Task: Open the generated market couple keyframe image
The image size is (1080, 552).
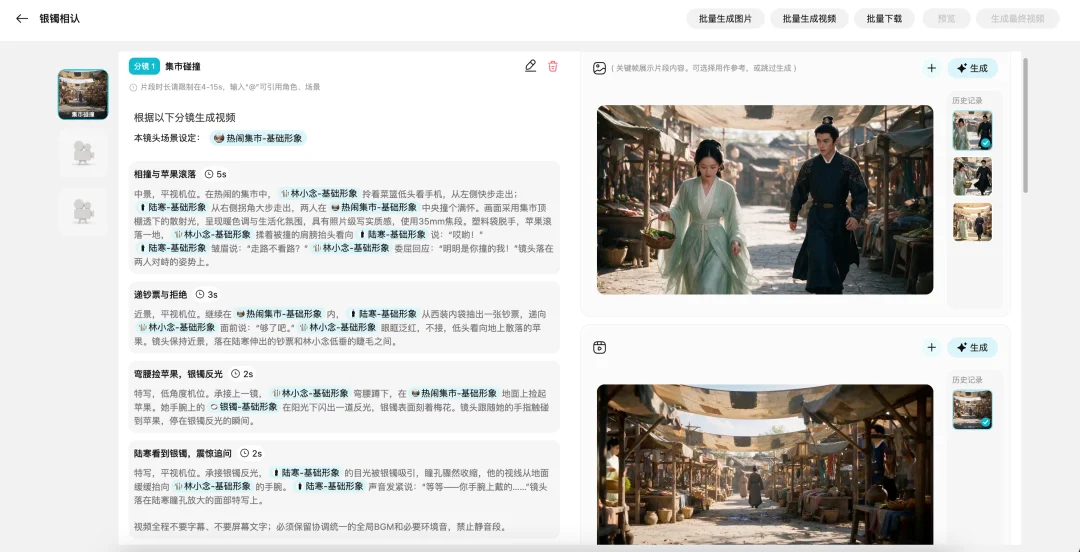Action: tap(765, 200)
